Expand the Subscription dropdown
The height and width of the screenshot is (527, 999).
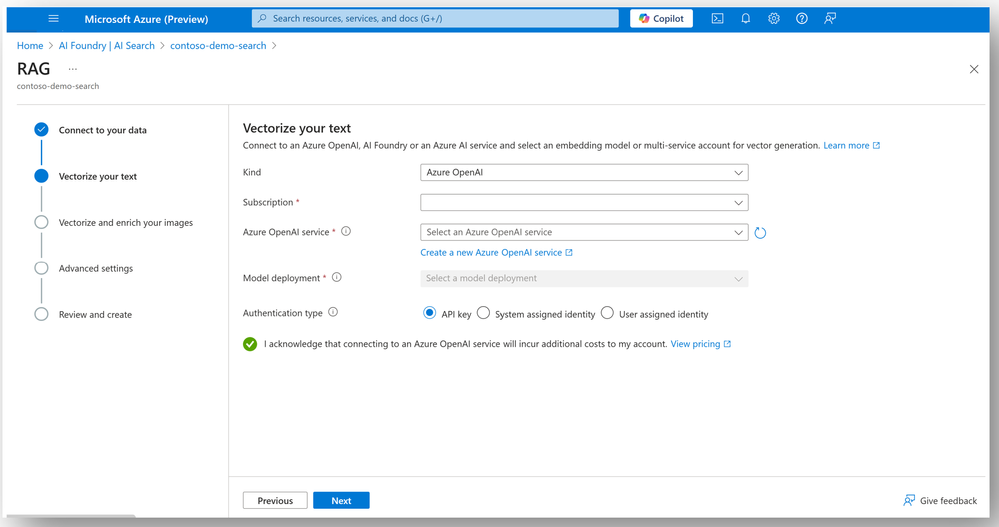tap(584, 202)
